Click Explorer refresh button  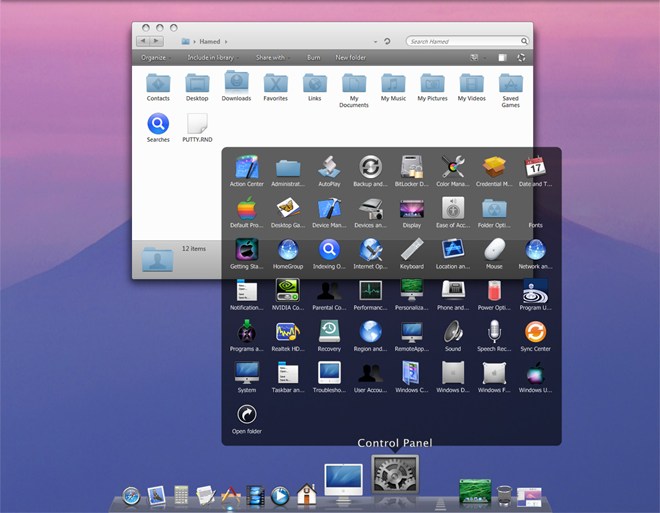tap(387, 41)
